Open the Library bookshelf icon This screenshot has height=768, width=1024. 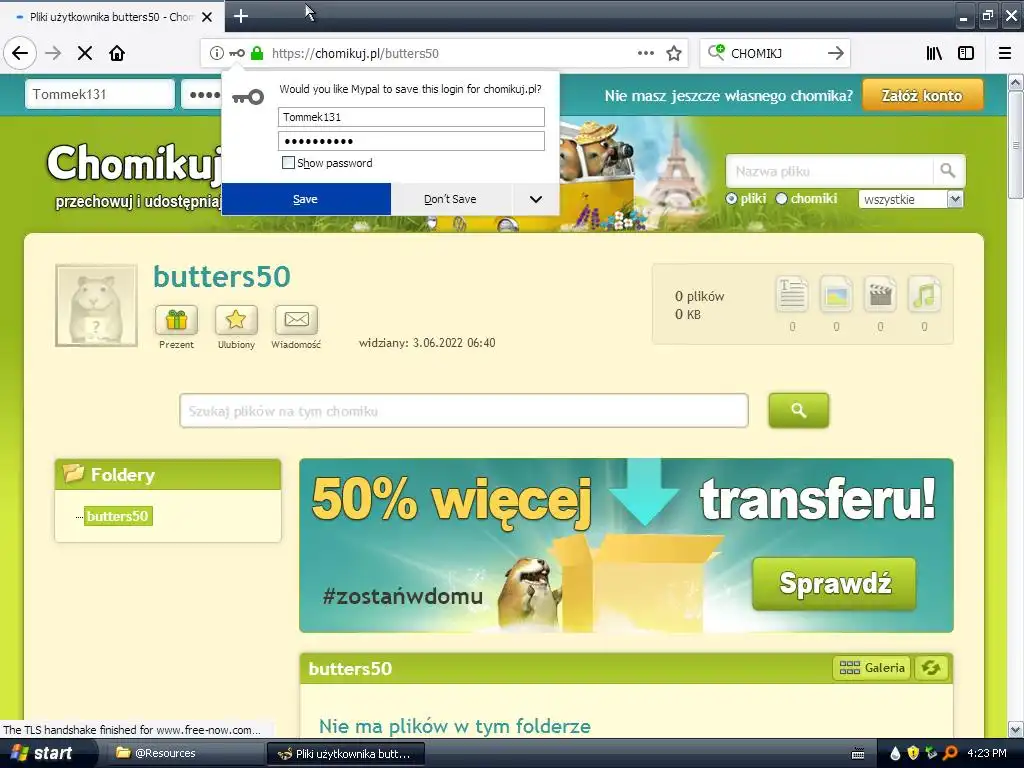(x=934, y=53)
